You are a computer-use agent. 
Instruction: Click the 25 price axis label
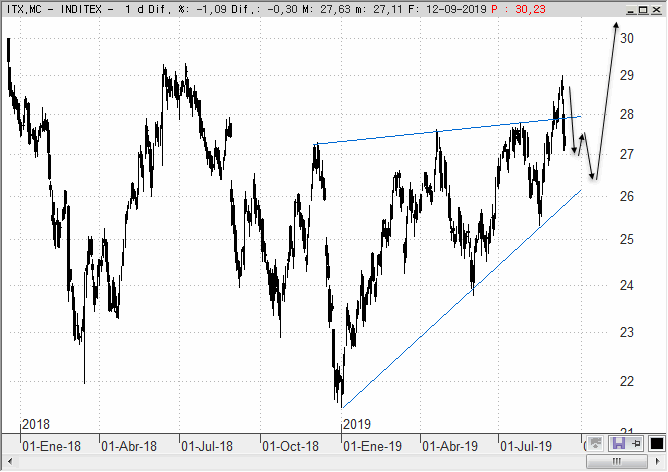pos(627,239)
